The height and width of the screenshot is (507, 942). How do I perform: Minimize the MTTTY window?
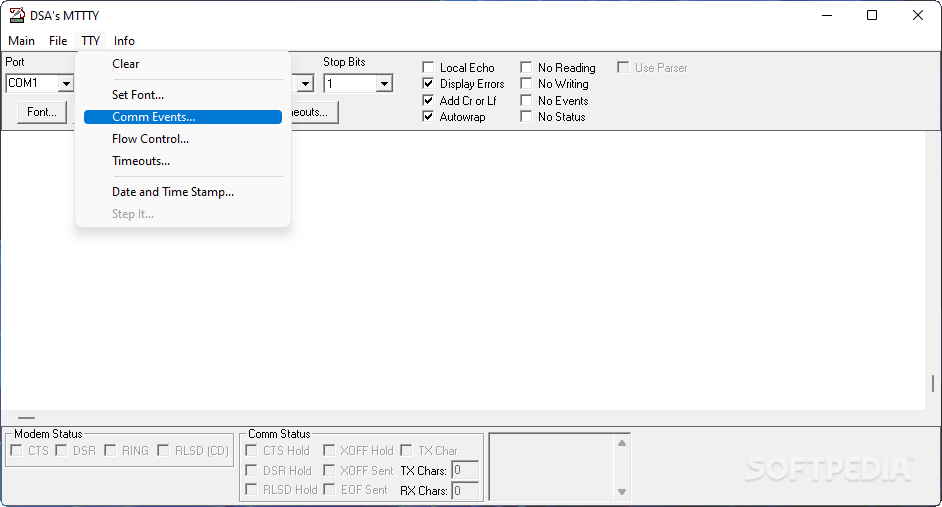click(827, 15)
